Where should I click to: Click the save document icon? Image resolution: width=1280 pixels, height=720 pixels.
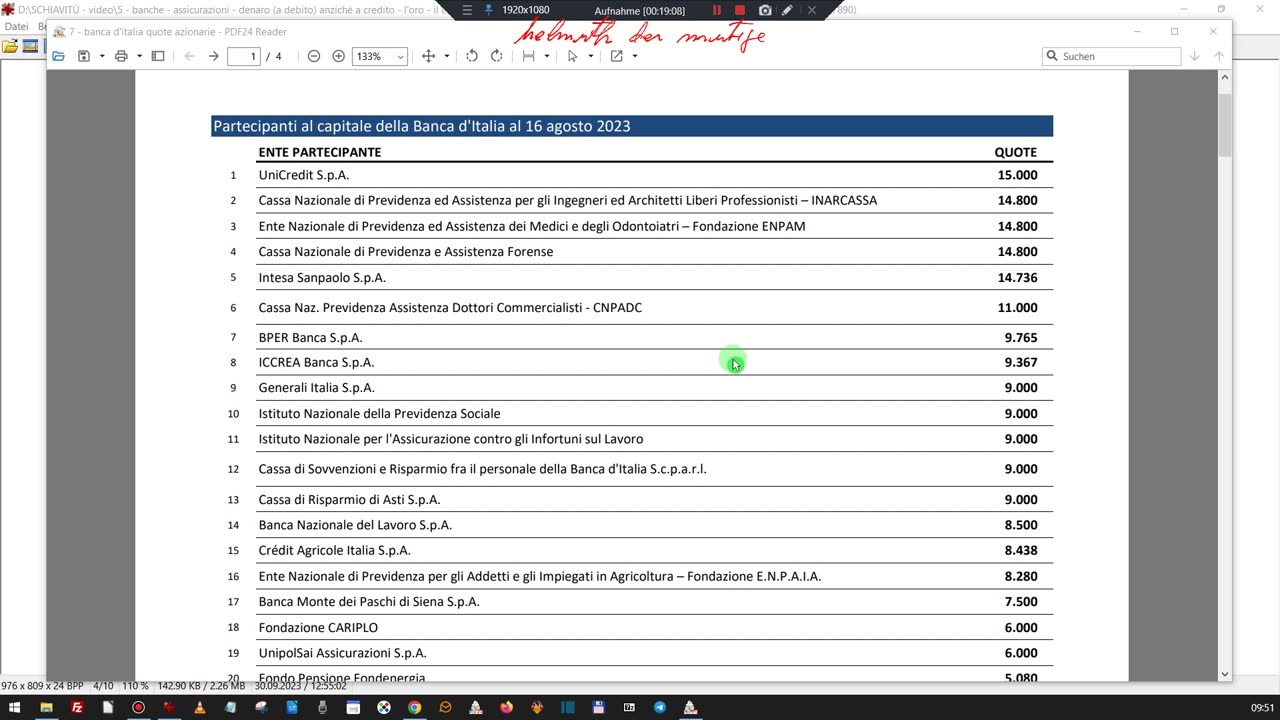point(84,56)
